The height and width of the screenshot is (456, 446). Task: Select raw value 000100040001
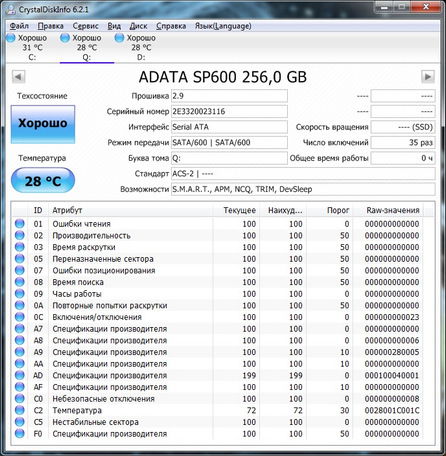(392, 376)
